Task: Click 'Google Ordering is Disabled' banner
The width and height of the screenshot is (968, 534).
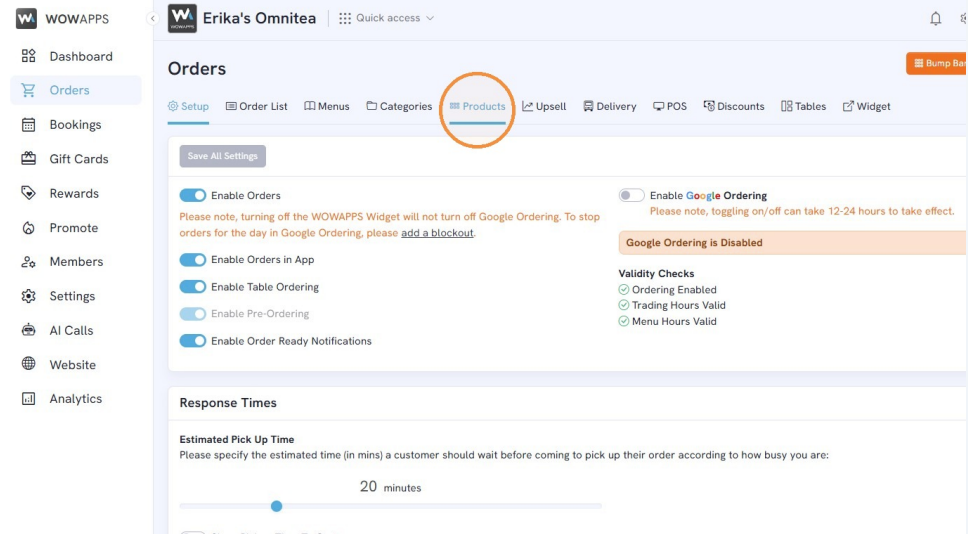Action: [x=793, y=243]
